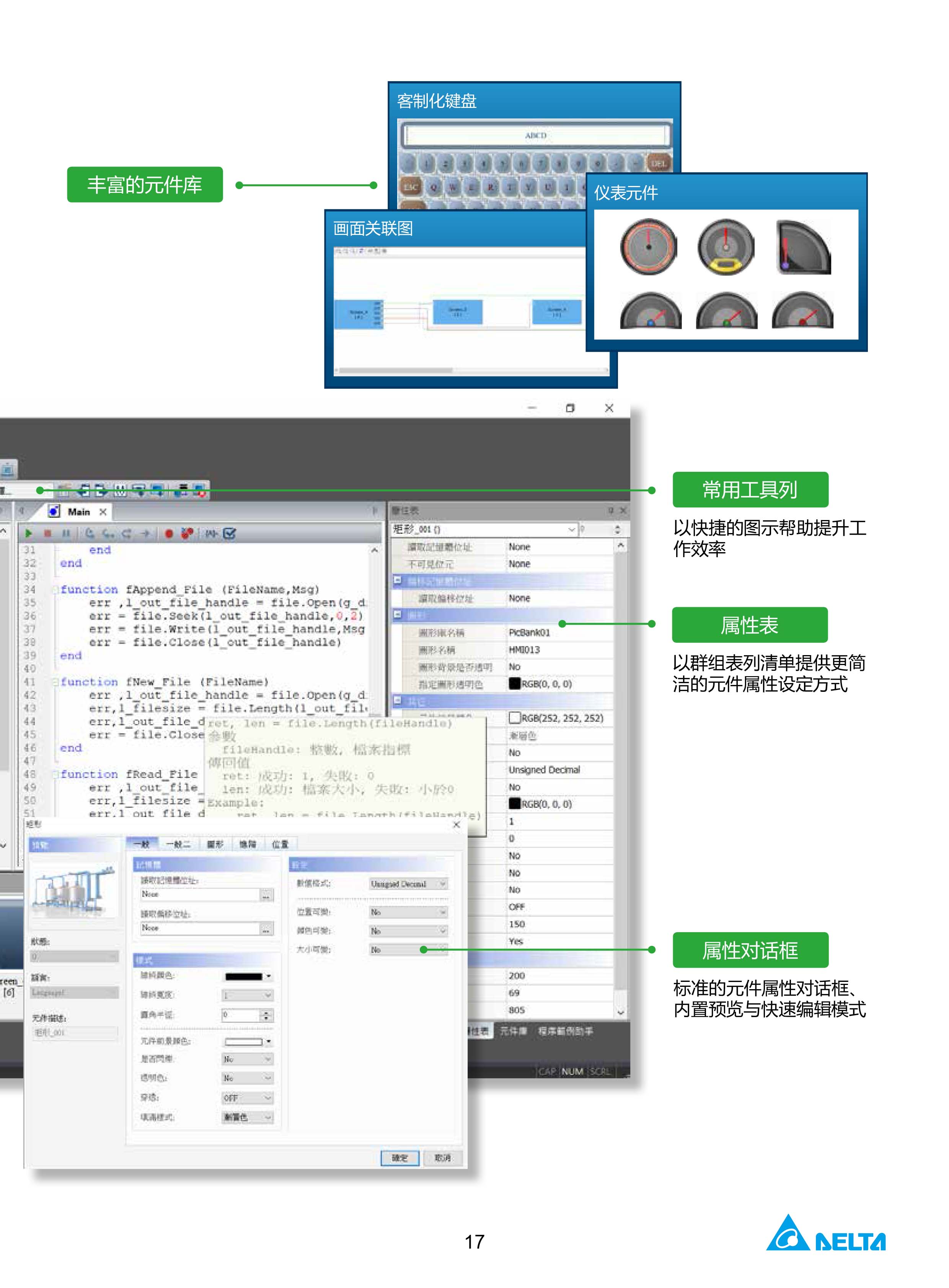Image resolution: width=949 pixels, height=1288 pixels.
Task: Click the step-out icon in script toolbar
Action: 126,534
